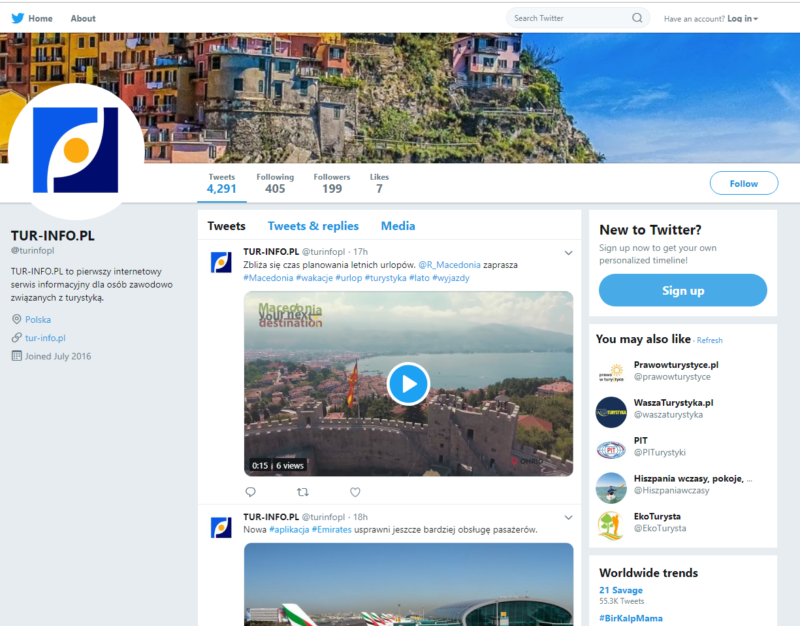Click the avatar on the Macedonia tweet

(221, 262)
